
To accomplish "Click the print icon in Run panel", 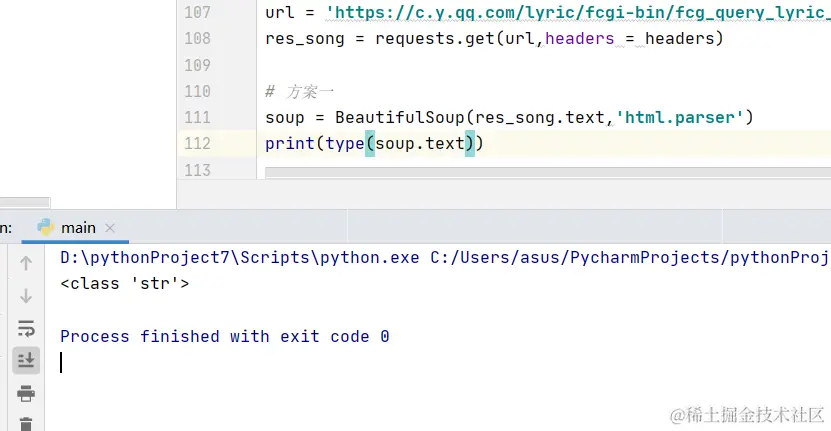I will 26,393.
